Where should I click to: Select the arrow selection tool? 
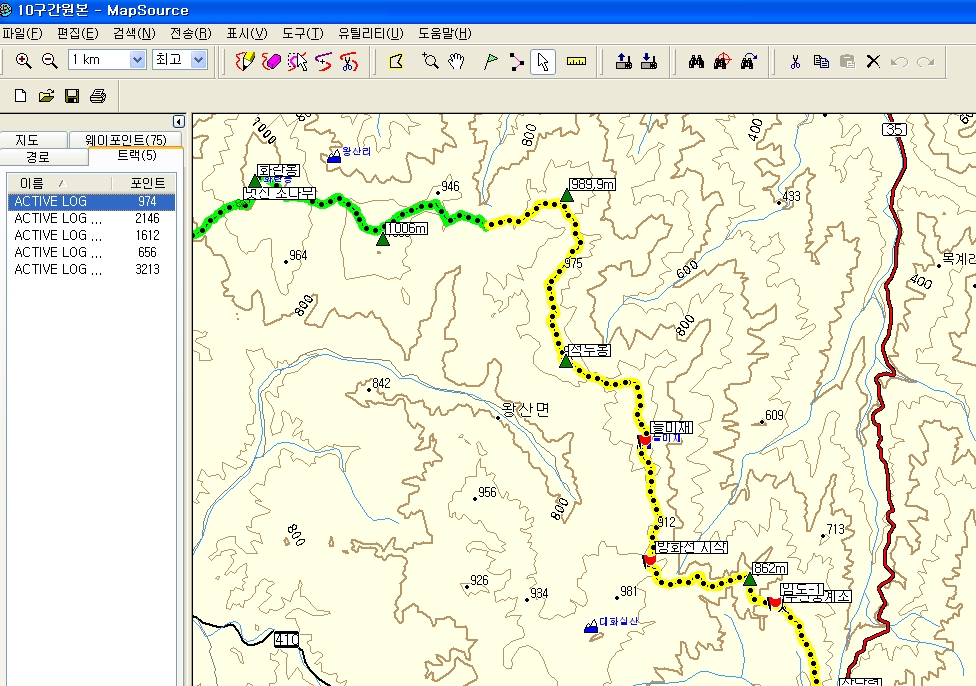coord(543,61)
